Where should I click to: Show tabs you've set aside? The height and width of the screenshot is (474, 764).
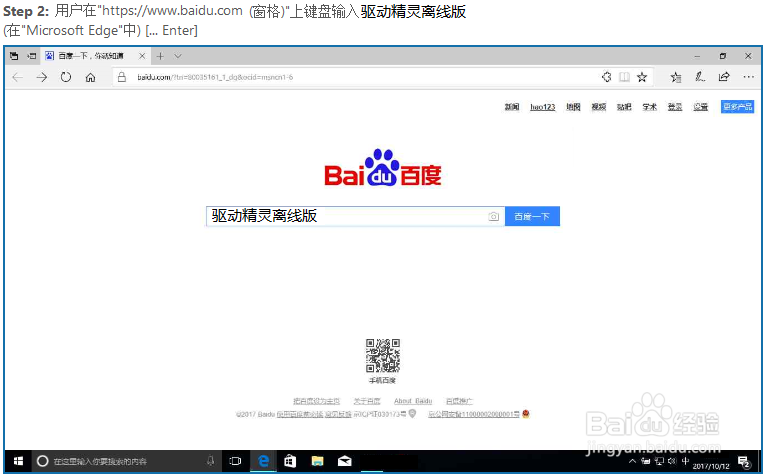[x=14, y=56]
